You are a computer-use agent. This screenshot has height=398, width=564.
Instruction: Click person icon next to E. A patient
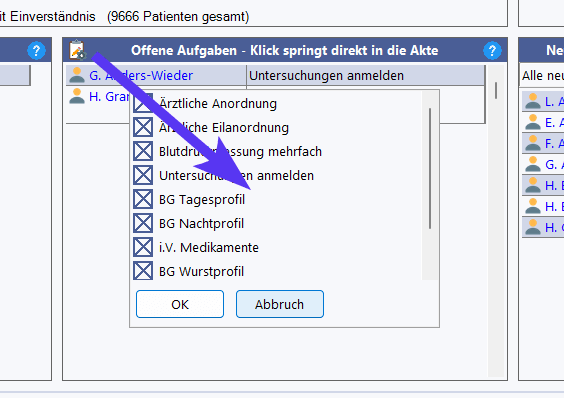(533, 122)
